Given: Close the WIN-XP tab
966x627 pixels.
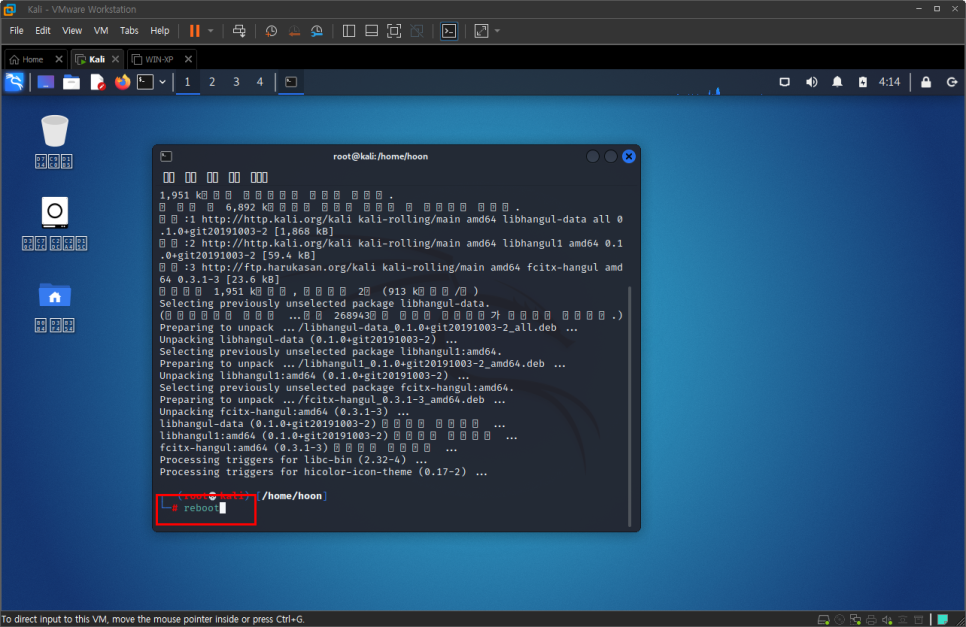Looking at the screenshot, I should click(x=189, y=59).
